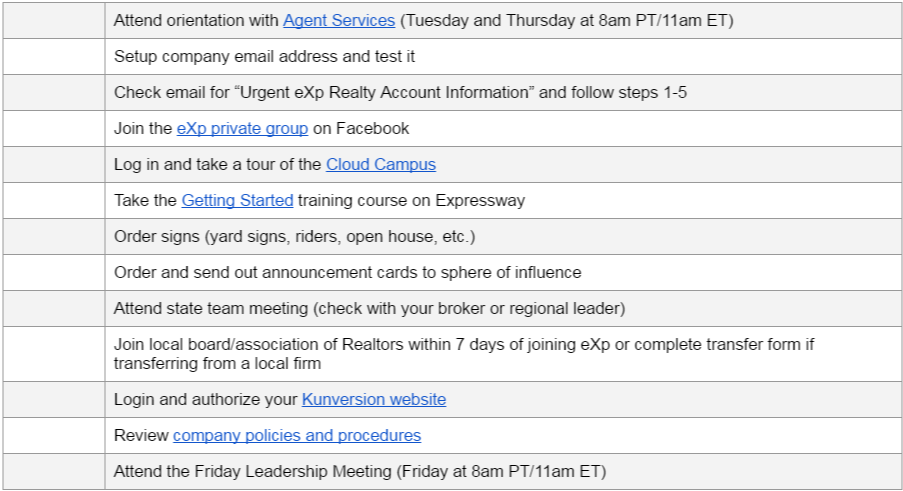The height and width of the screenshot is (491, 903).
Task: Check cell beside Join local board row
Action: pos(53,353)
